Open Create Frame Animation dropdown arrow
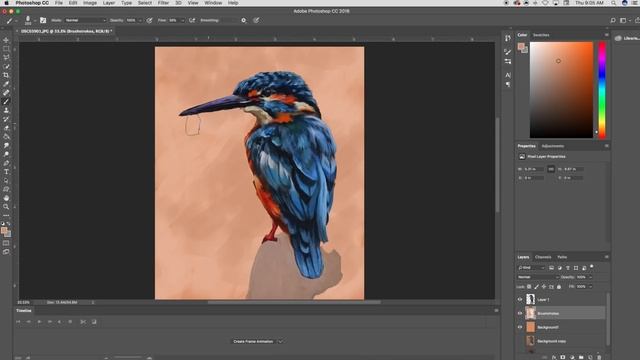Screen dimensions: 640x360 [x=280, y=341]
